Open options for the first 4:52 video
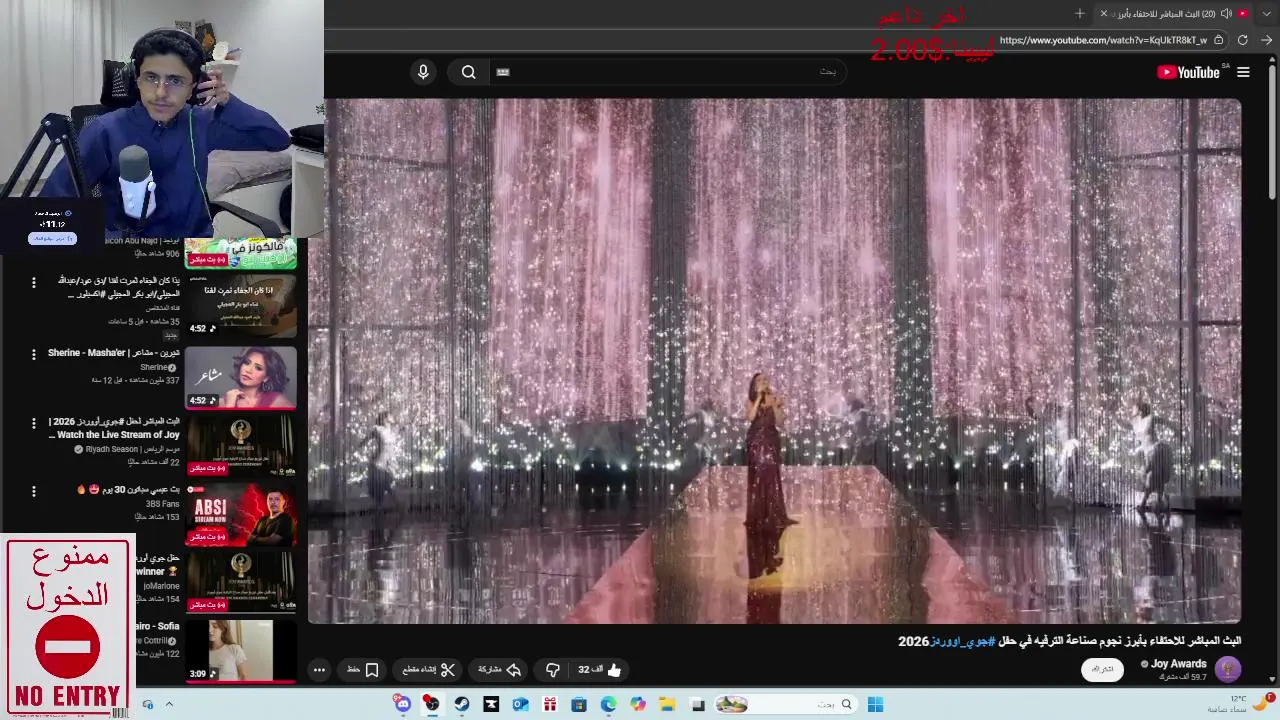Image resolution: width=1280 pixels, height=720 pixels. click(33, 283)
